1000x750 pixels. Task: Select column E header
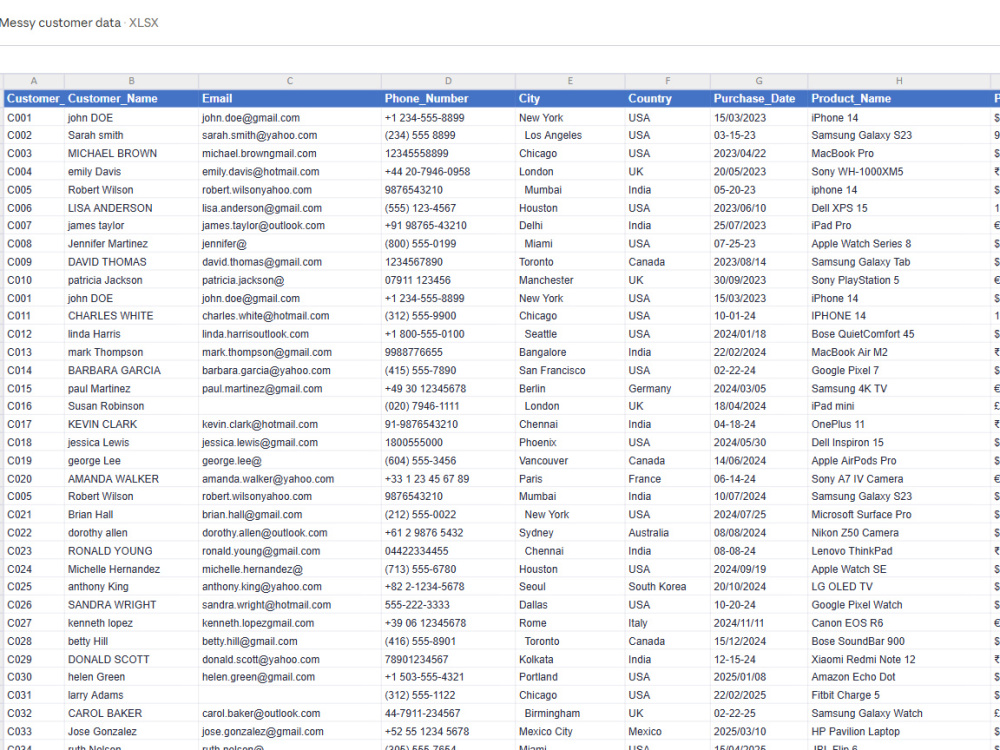pos(570,81)
